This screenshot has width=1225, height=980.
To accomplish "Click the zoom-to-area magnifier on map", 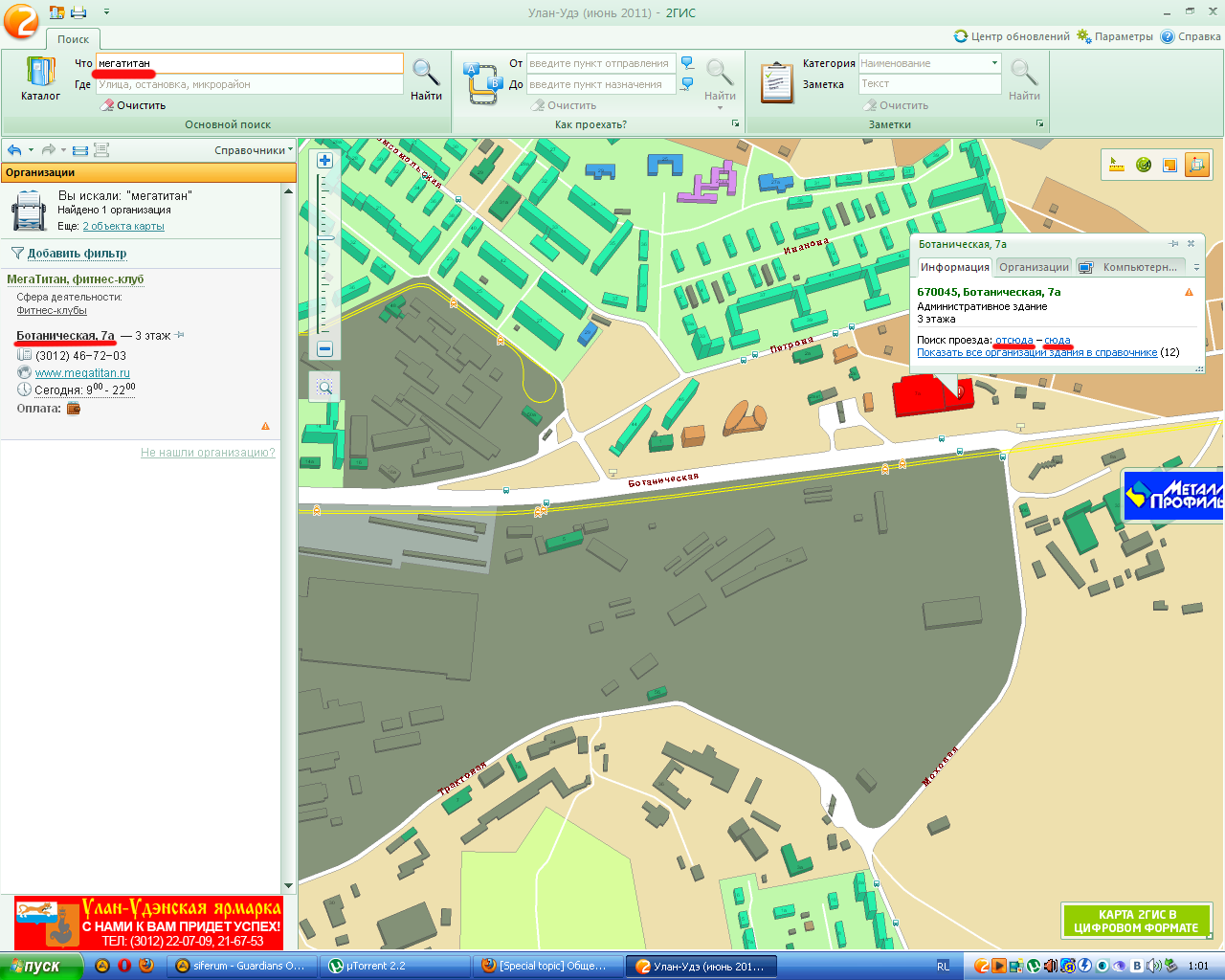I will pyautogui.click(x=324, y=387).
